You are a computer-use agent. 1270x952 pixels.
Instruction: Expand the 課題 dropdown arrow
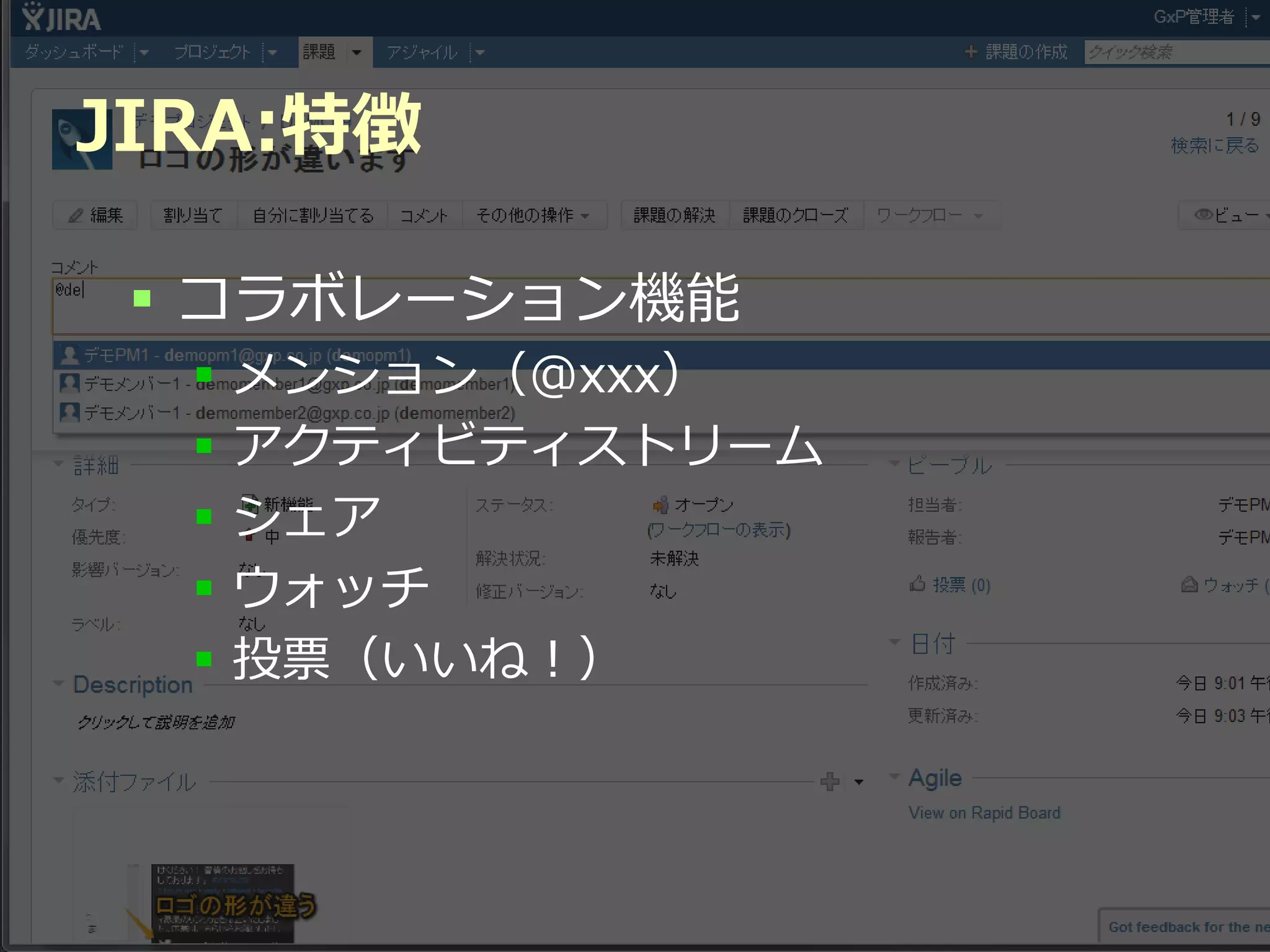point(357,53)
